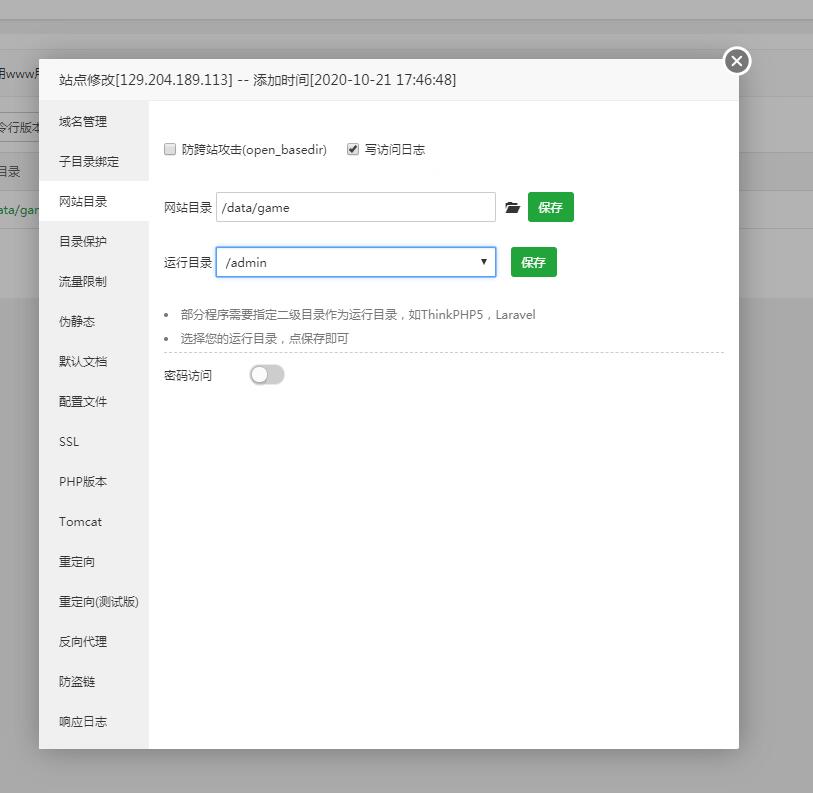Open the 配置文件 tab
Image resolution: width=813 pixels, height=793 pixels.
click(x=83, y=402)
